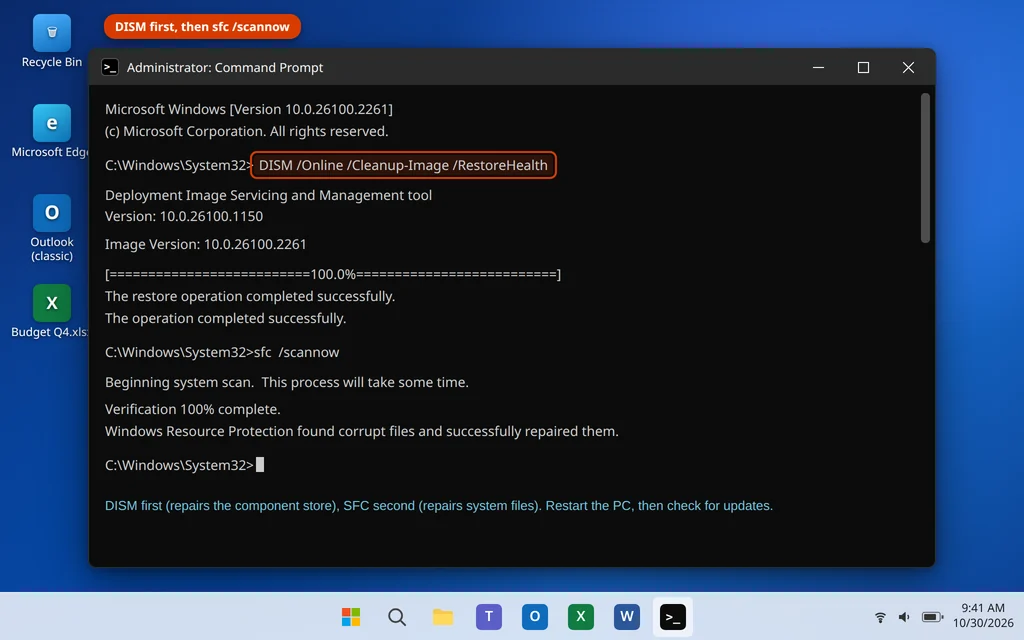This screenshot has width=1024, height=640.
Task: Click 'Microsoft Windows [Version 10.0.26100.2261]' line
Action: coord(249,109)
